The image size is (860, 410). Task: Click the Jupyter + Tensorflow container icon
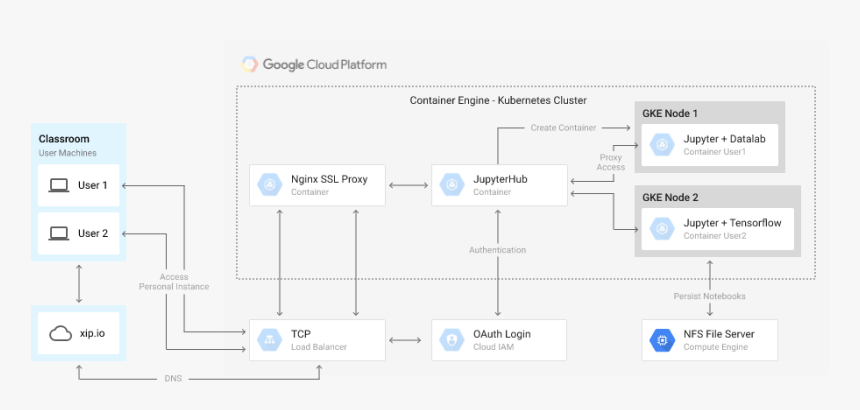tap(662, 229)
